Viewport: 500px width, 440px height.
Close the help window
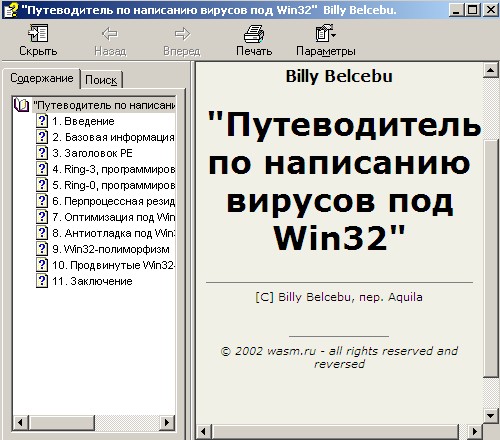coord(491,10)
